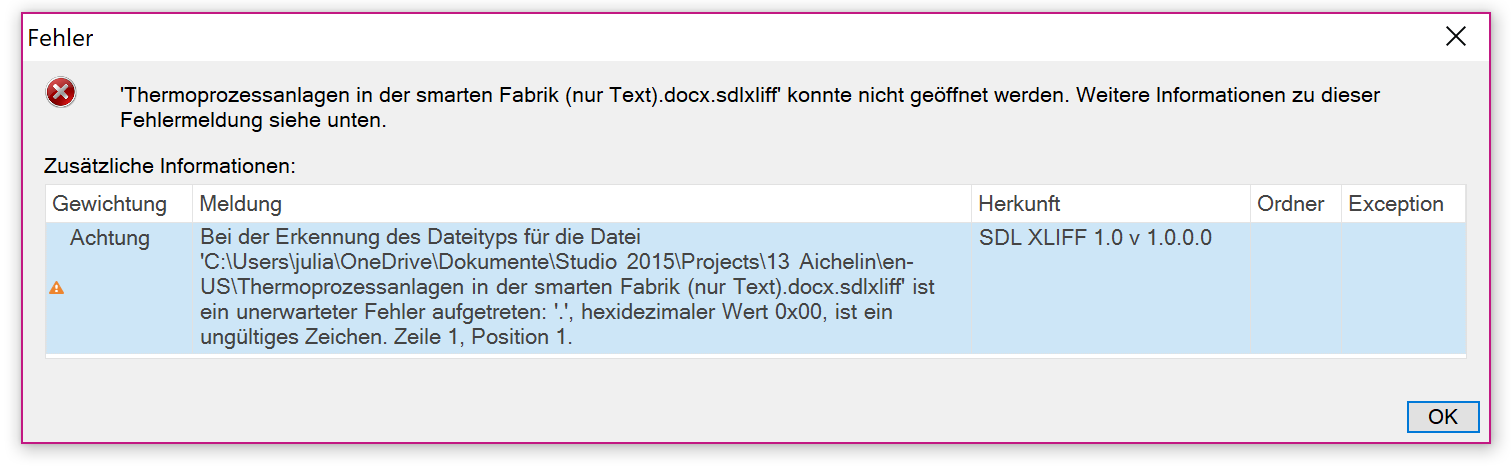Close the Fehler dialog with X
This screenshot has width=1511, height=469.
1455,37
